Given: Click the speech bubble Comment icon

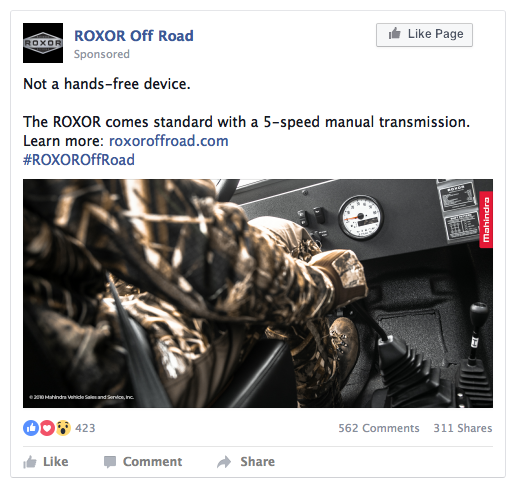Looking at the screenshot, I should 110,462.
